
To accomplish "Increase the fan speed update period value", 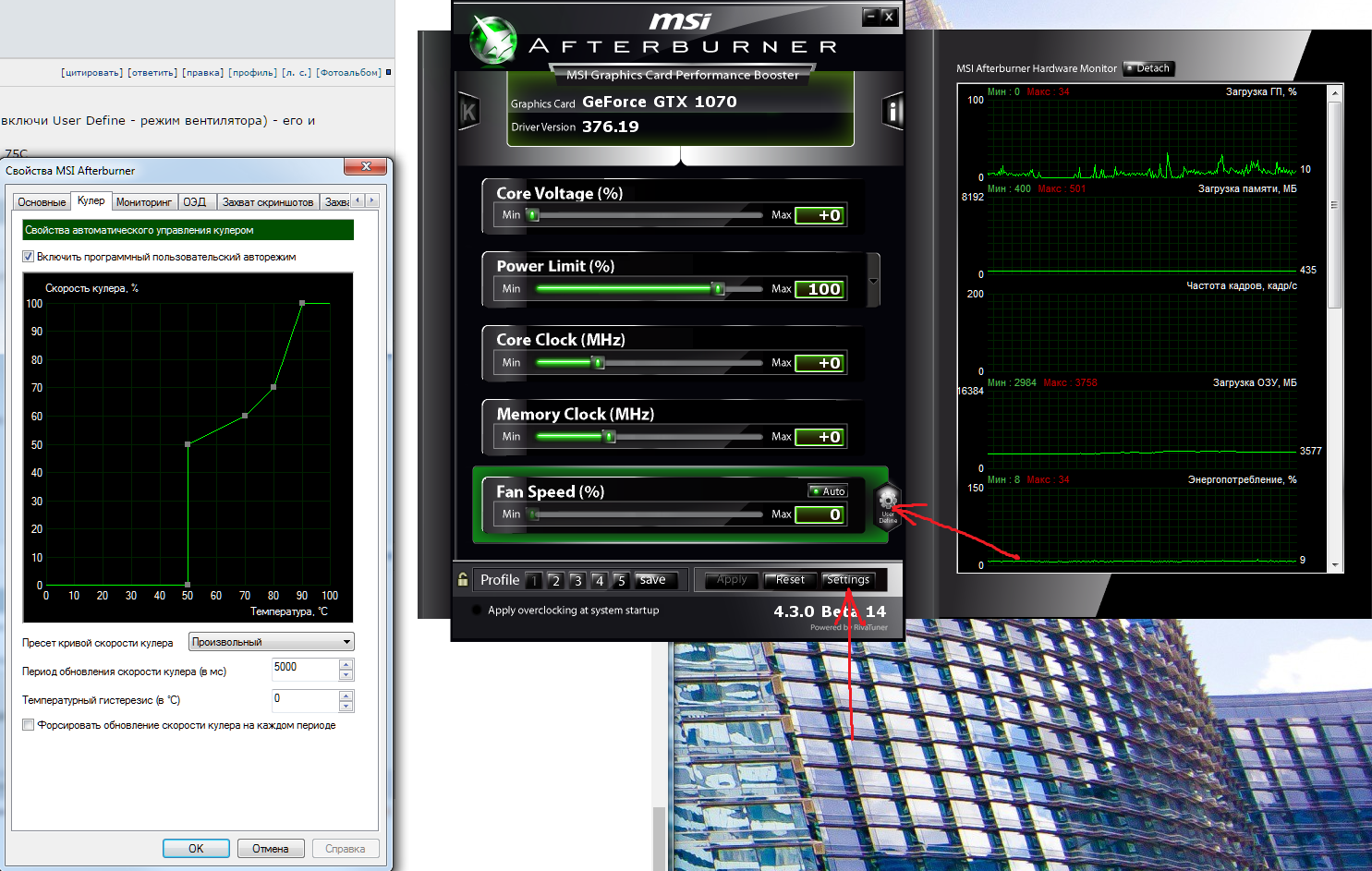I will tap(346, 664).
